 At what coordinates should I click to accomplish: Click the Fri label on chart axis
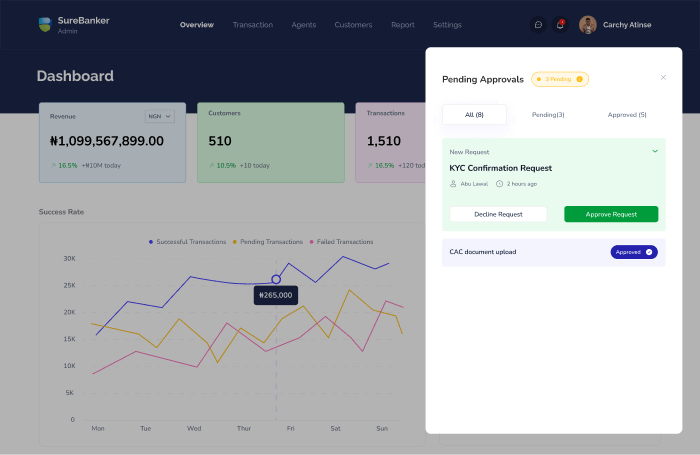[x=291, y=428]
